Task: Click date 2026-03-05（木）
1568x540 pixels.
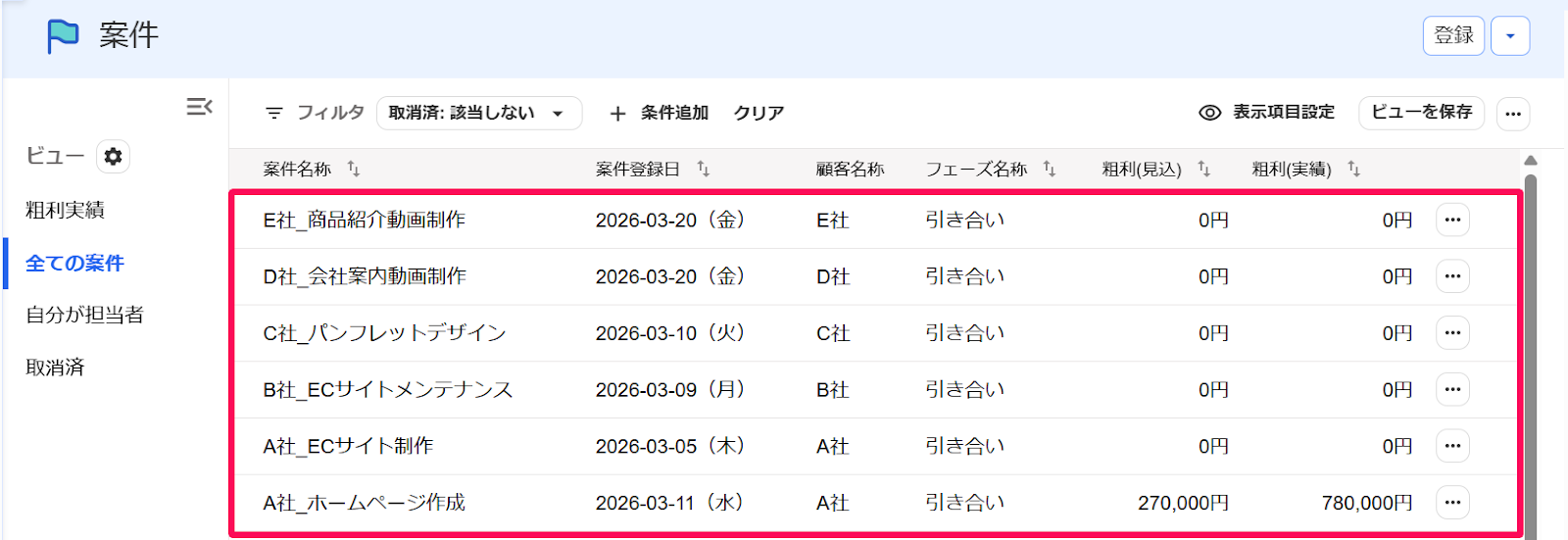Action: coord(670,447)
